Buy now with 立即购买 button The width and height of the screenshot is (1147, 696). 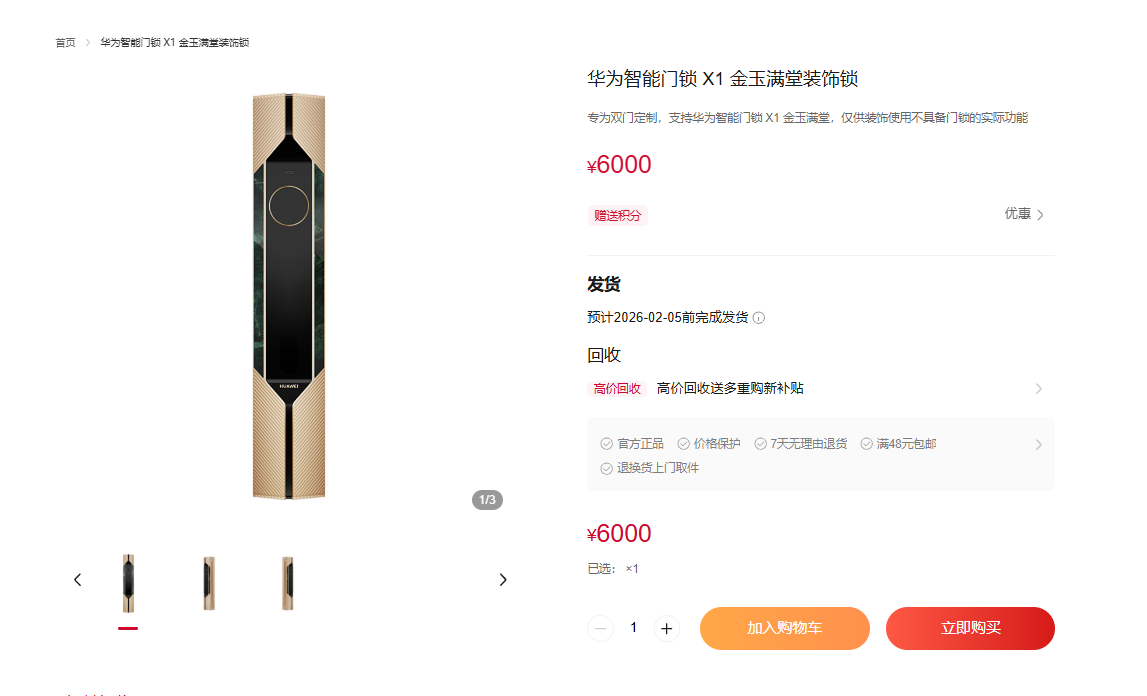pyautogui.click(x=970, y=628)
